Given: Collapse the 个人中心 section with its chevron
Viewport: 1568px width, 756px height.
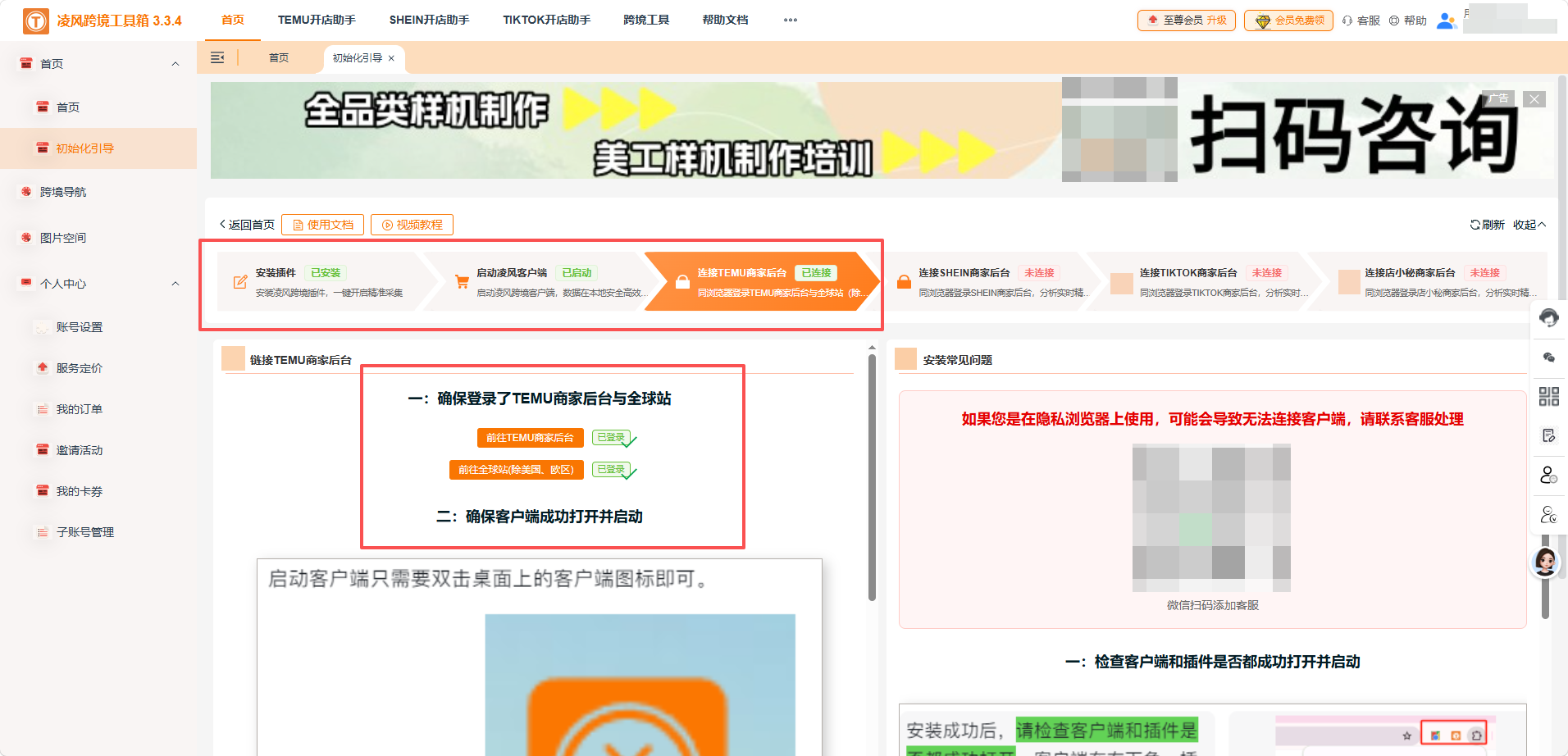Looking at the screenshot, I should click(x=175, y=283).
